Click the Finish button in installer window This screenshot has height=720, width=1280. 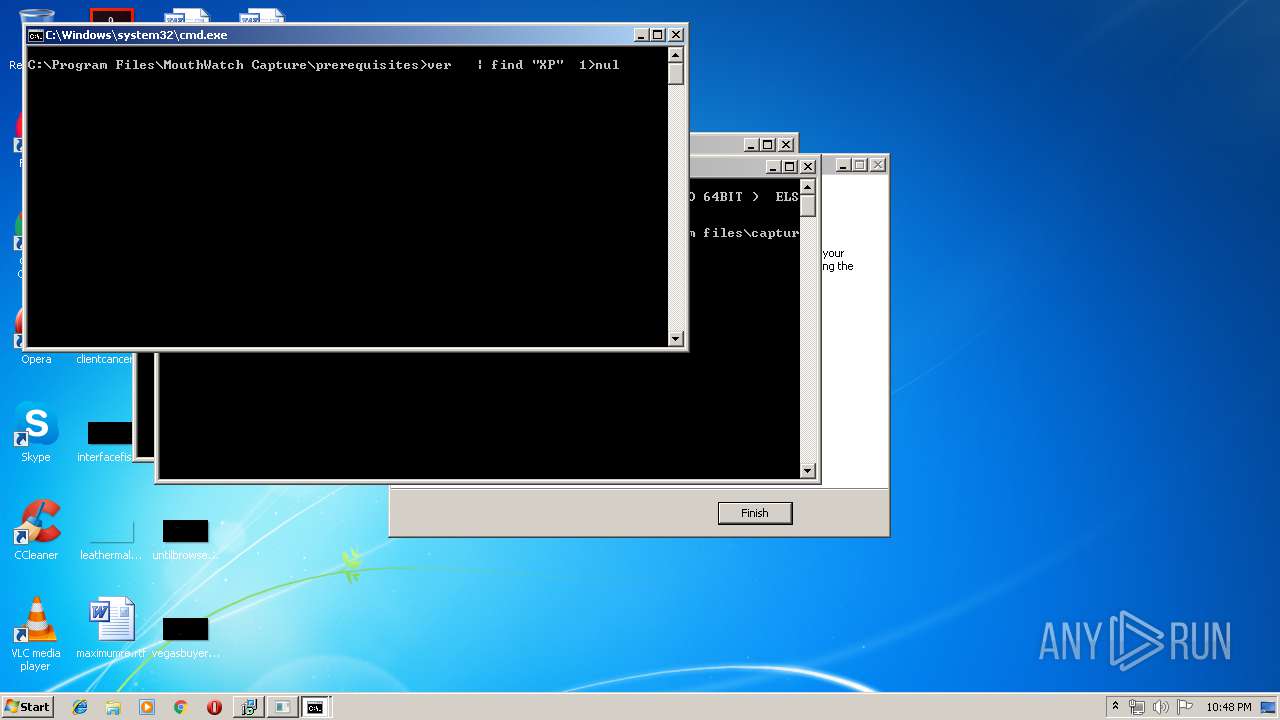pos(755,513)
